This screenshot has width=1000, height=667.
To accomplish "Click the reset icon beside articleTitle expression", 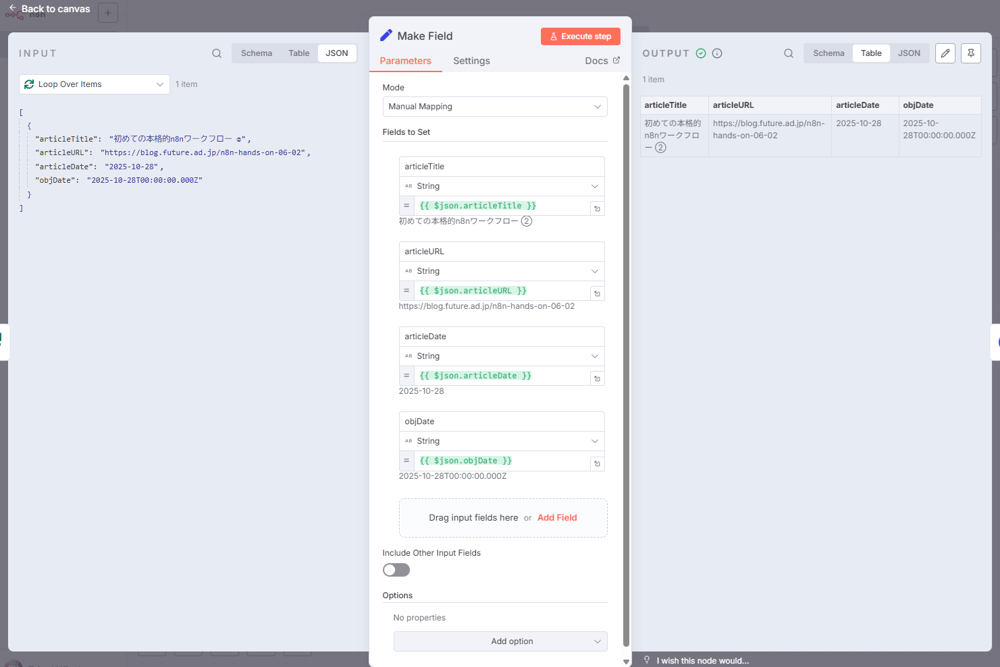I will pos(597,209).
